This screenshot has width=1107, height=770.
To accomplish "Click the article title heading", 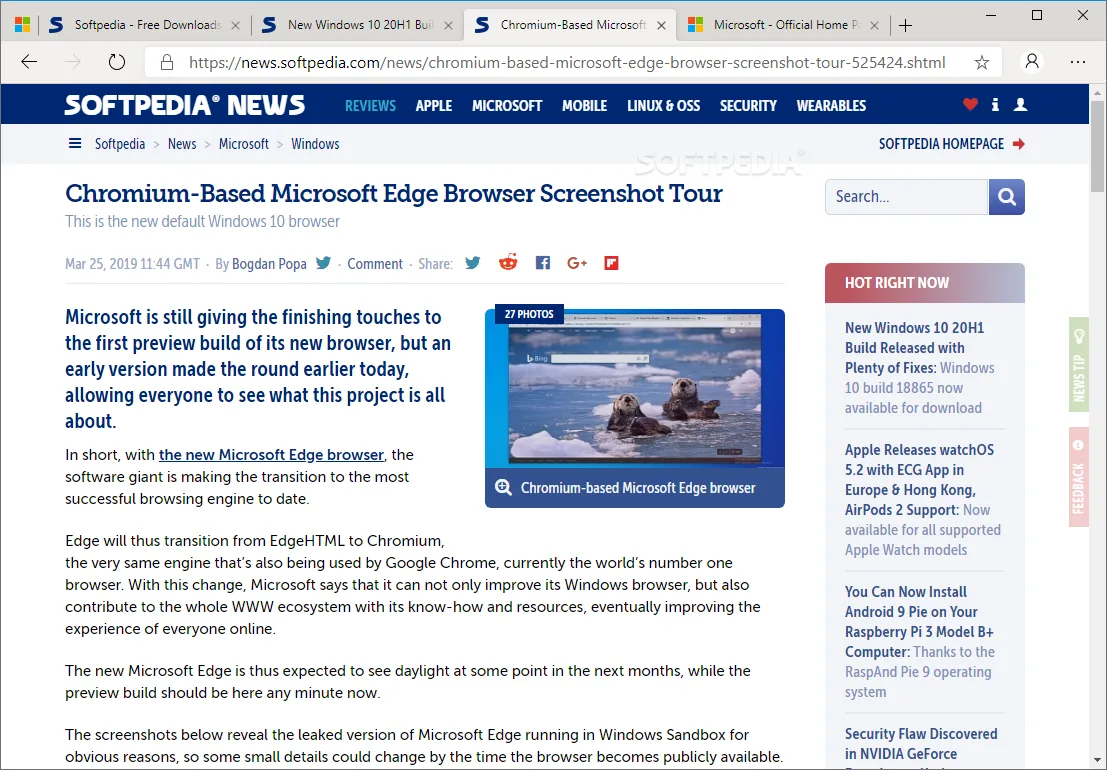I will [x=393, y=193].
